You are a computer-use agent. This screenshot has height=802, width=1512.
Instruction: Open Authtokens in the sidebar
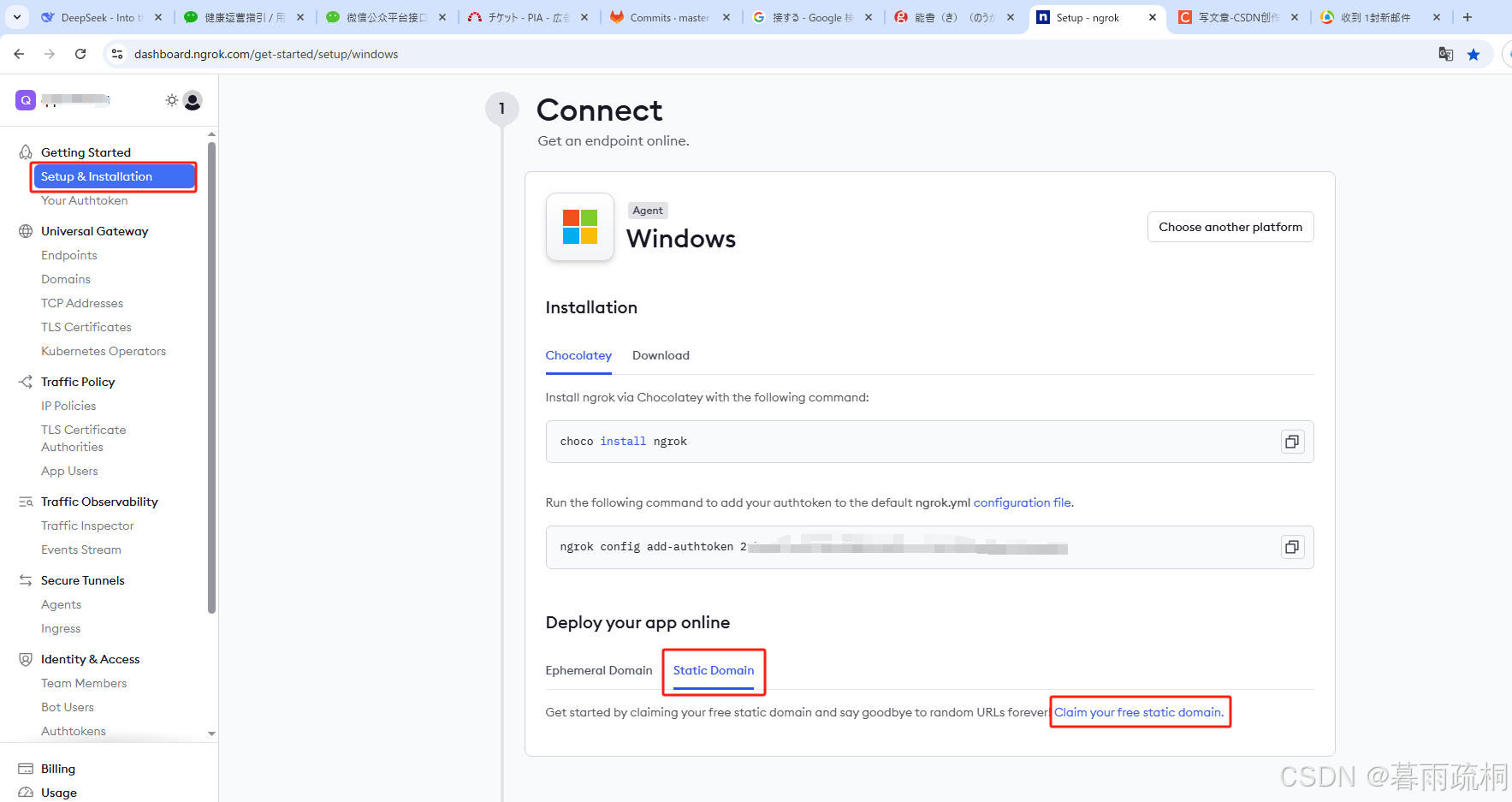[x=74, y=731]
